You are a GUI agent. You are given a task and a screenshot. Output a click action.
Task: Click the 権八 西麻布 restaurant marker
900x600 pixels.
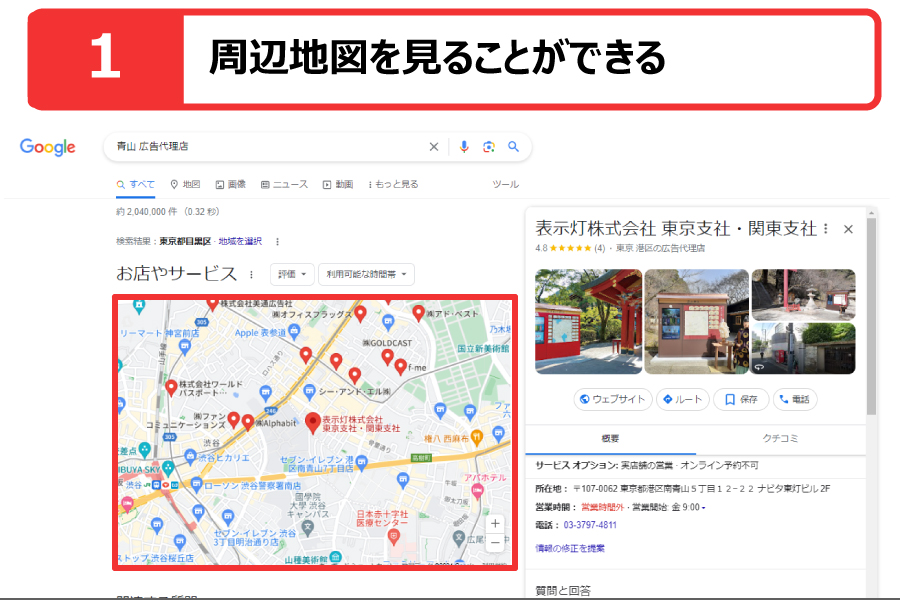click(476, 438)
